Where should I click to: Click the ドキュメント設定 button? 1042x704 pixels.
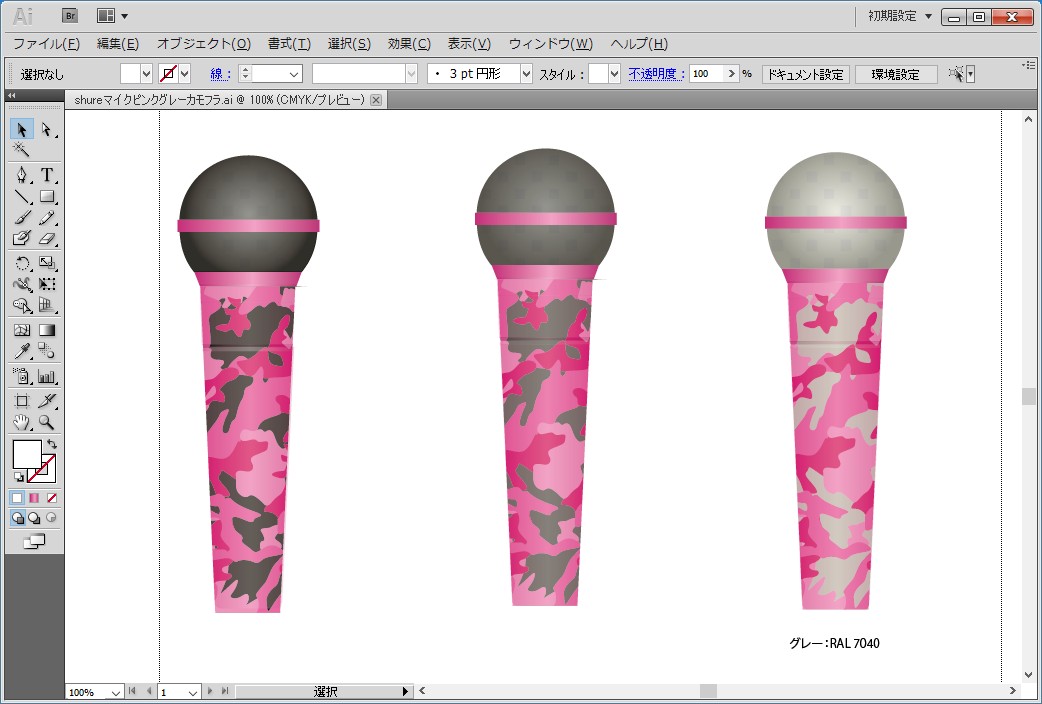coord(805,74)
